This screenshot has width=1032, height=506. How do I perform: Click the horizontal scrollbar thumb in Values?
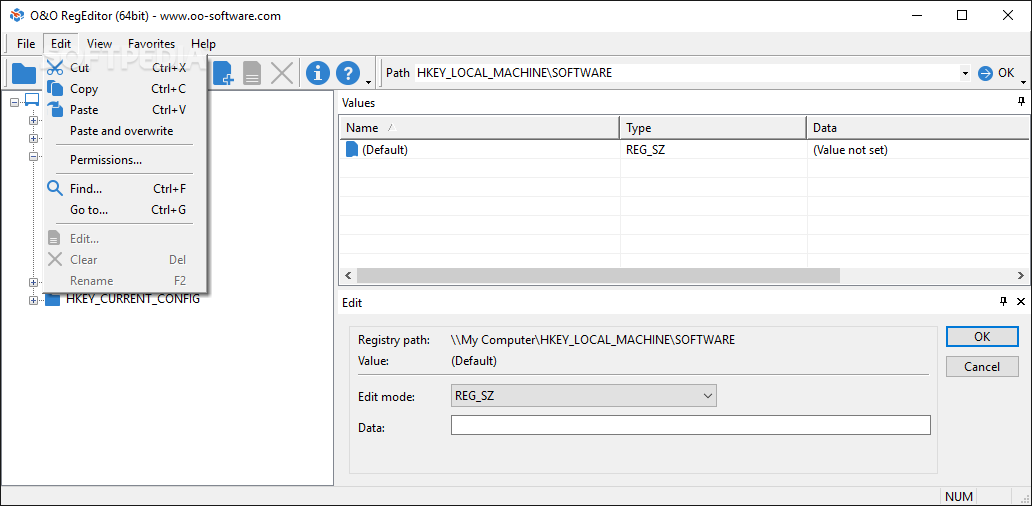click(x=598, y=275)
